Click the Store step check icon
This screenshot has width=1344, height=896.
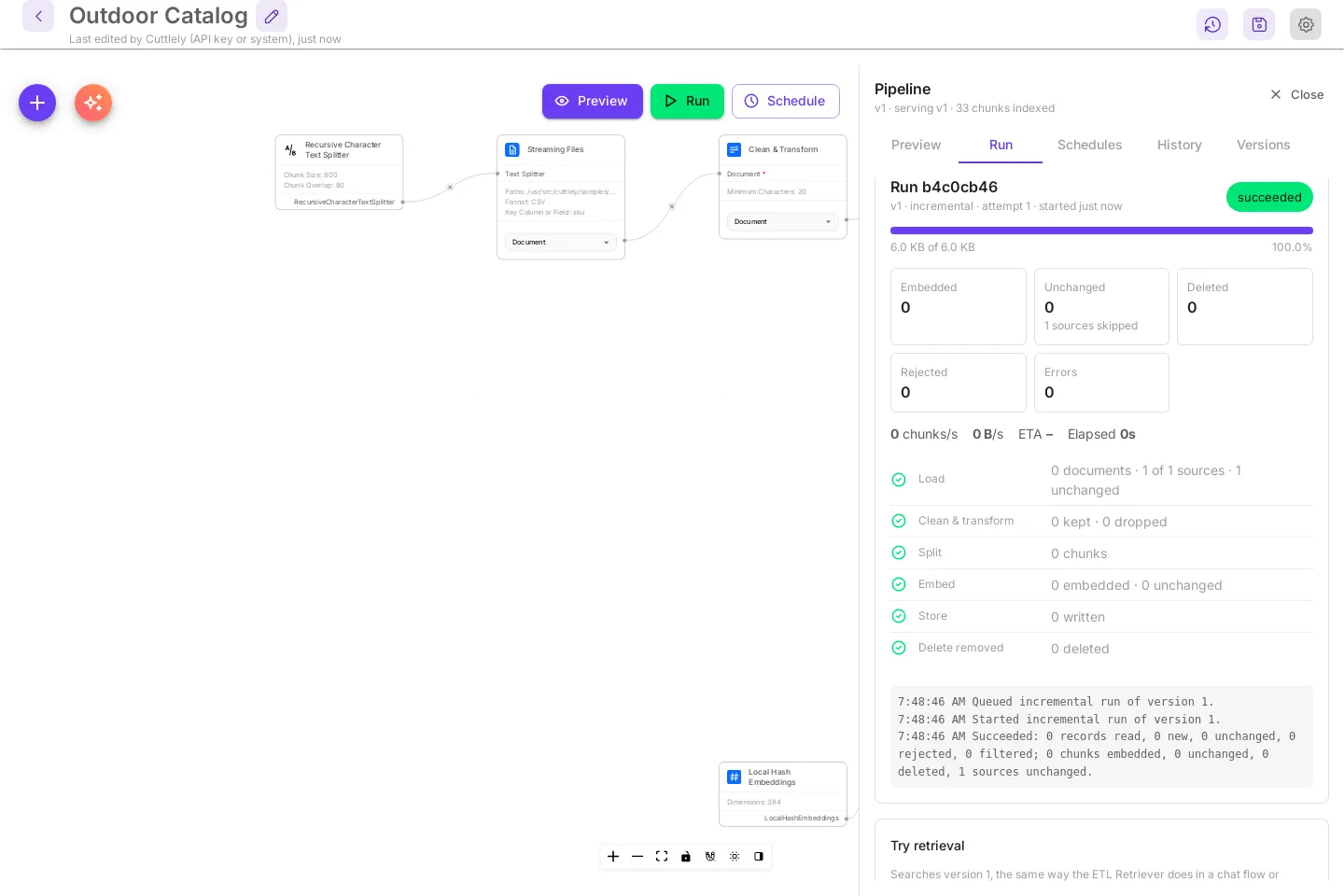click(899, 616)
